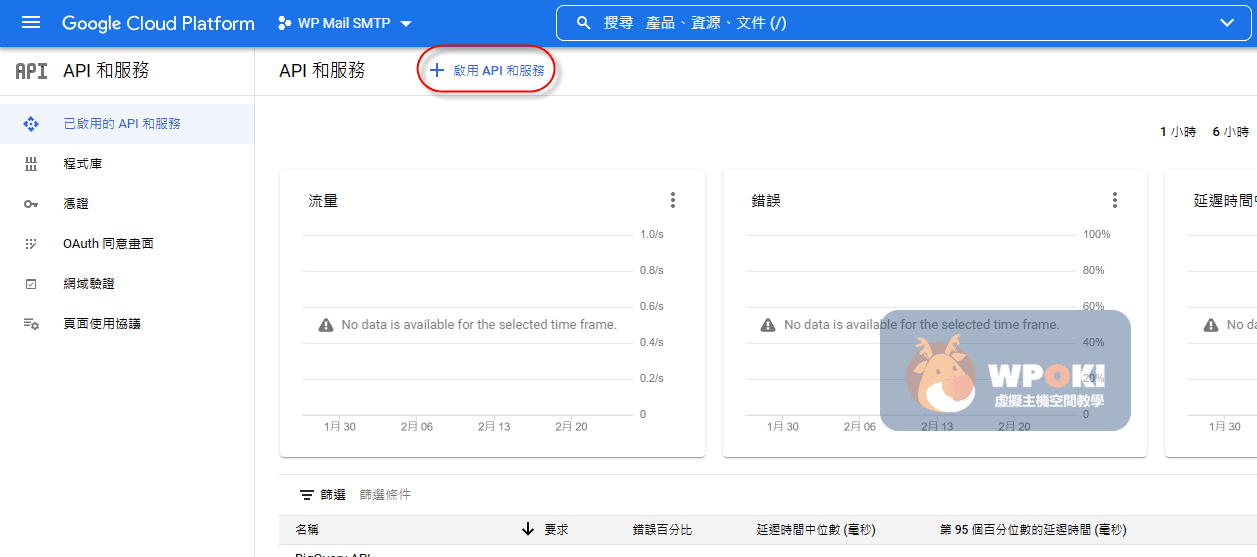Screen dimensions: 1257x557
Task: Click the credentials (憑證) key icon
Action: [x=31, y=204]
